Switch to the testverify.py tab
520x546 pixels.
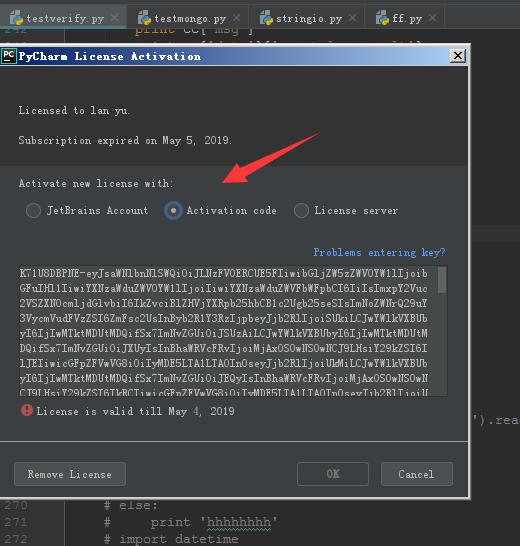tap(63, 18)
